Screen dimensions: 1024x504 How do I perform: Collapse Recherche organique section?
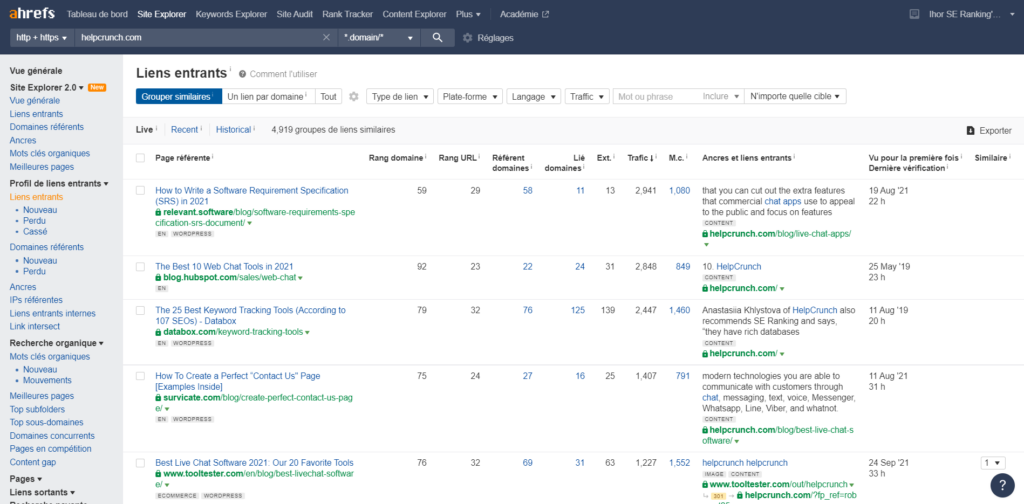[x=56, y=343]
